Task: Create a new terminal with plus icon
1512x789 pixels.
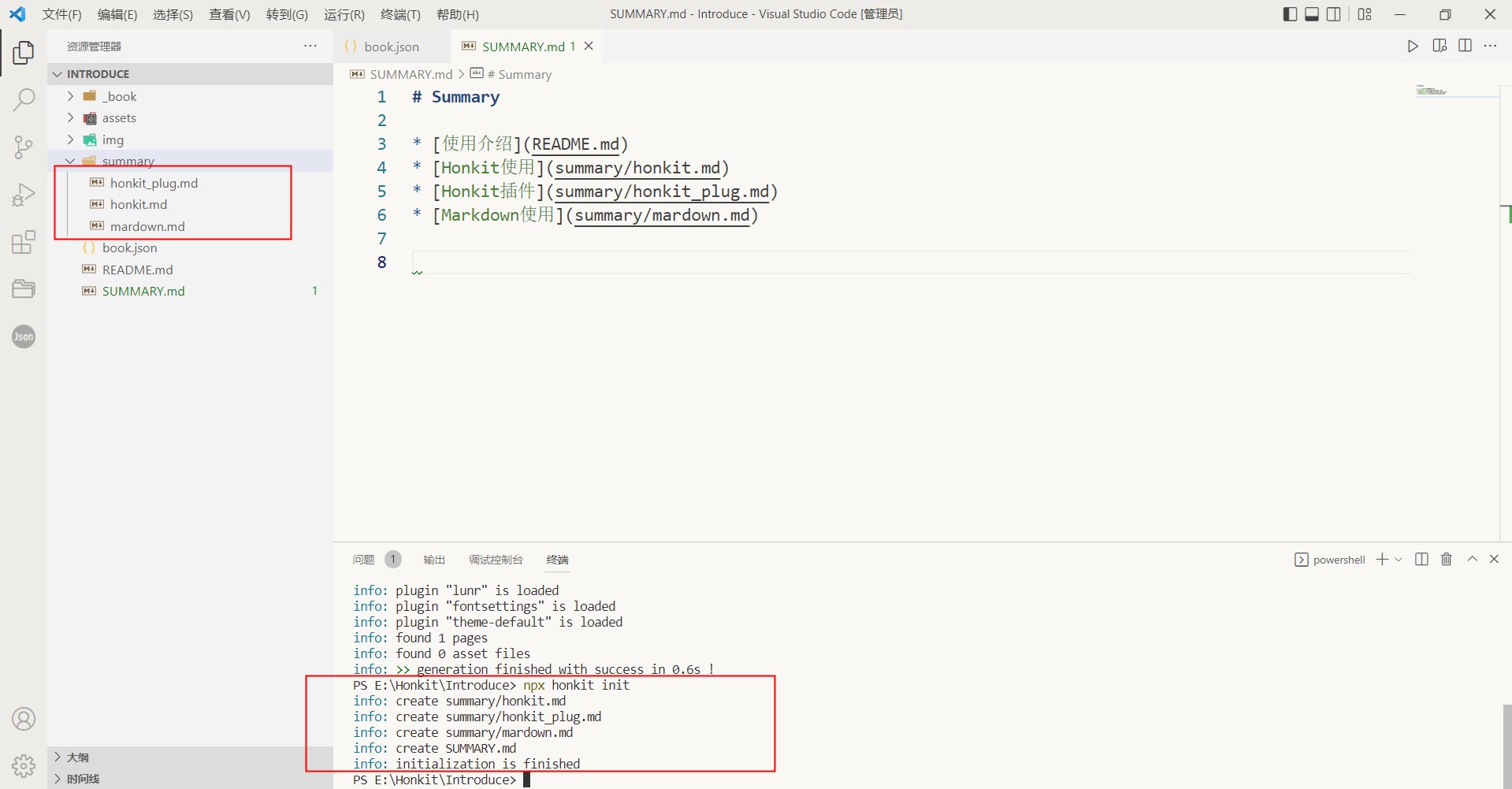Action: point(1382,559)
